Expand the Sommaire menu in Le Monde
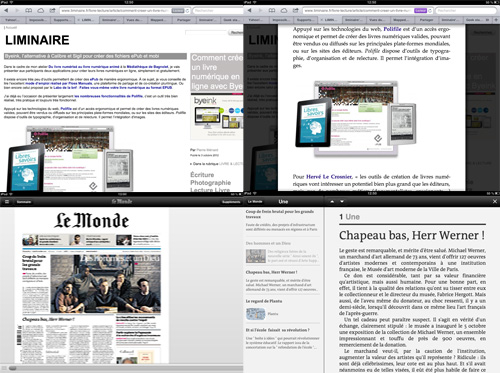This screenshot has width=500, height=373. [24, 202]
